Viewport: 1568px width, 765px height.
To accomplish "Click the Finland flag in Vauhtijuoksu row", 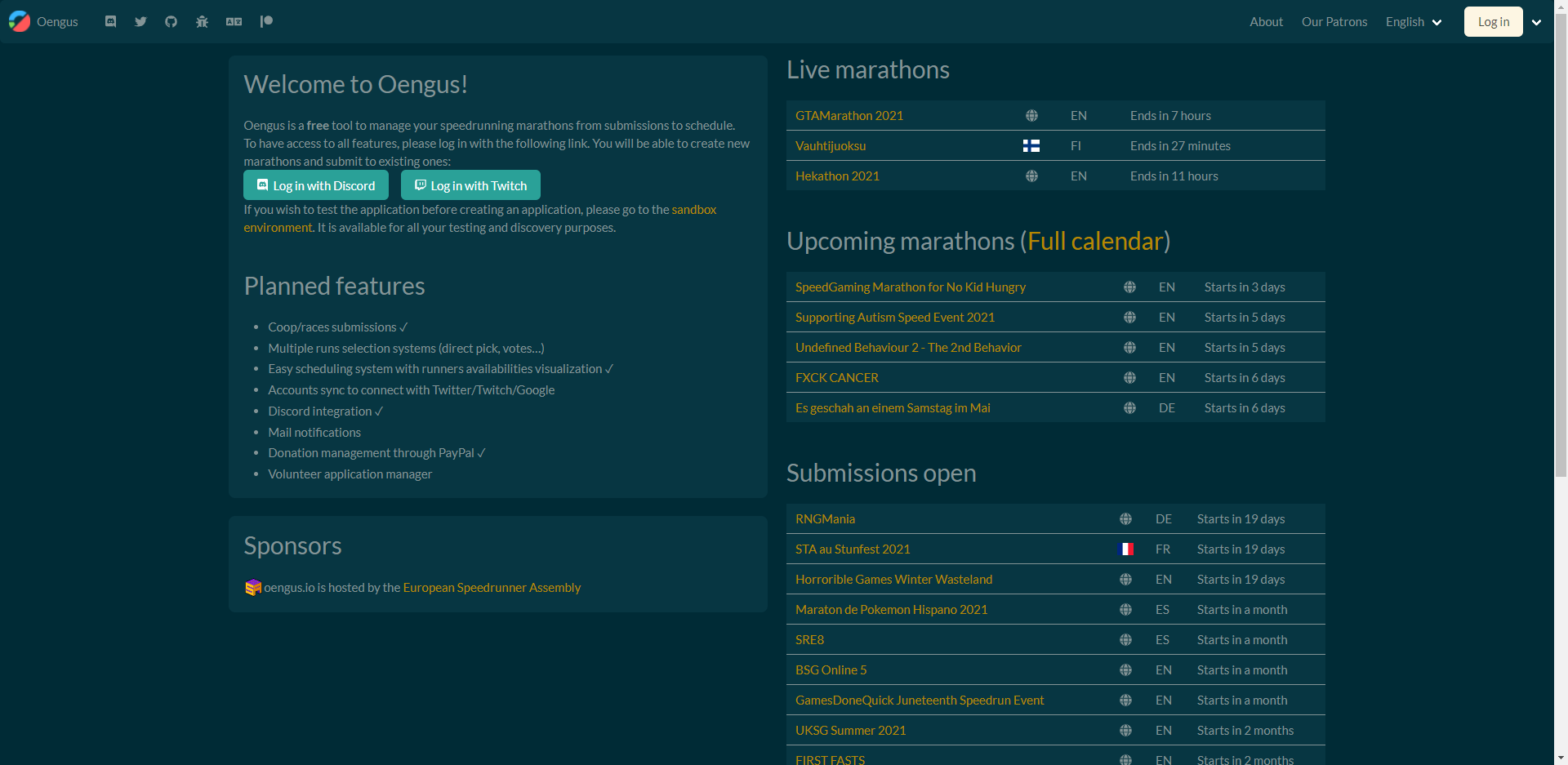I will [1031, 146].
